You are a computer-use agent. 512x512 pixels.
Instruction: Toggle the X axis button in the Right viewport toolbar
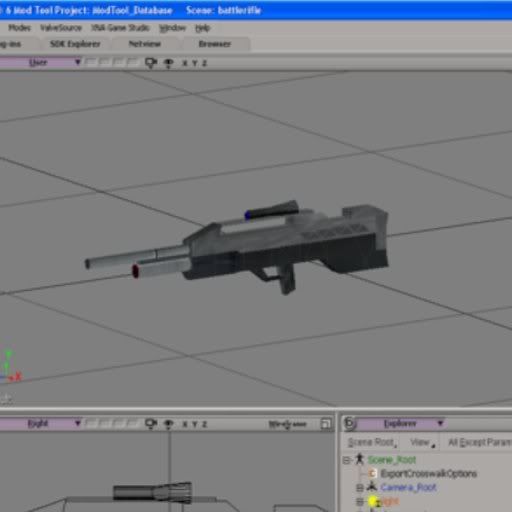[185, 424]
